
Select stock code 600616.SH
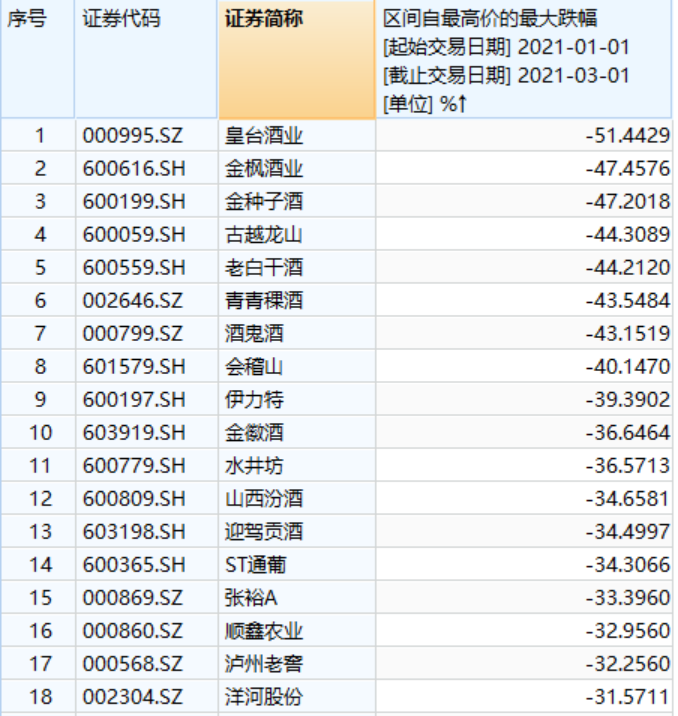pos(134,168)
